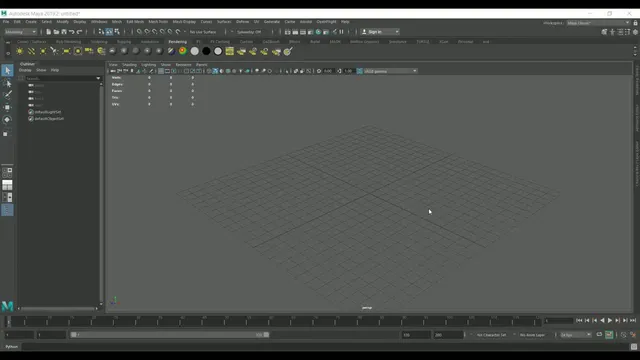The height and width of the screenshot is (360, 640).
Task: Expand the Outliner search filter dropdown
Action: 98,78
